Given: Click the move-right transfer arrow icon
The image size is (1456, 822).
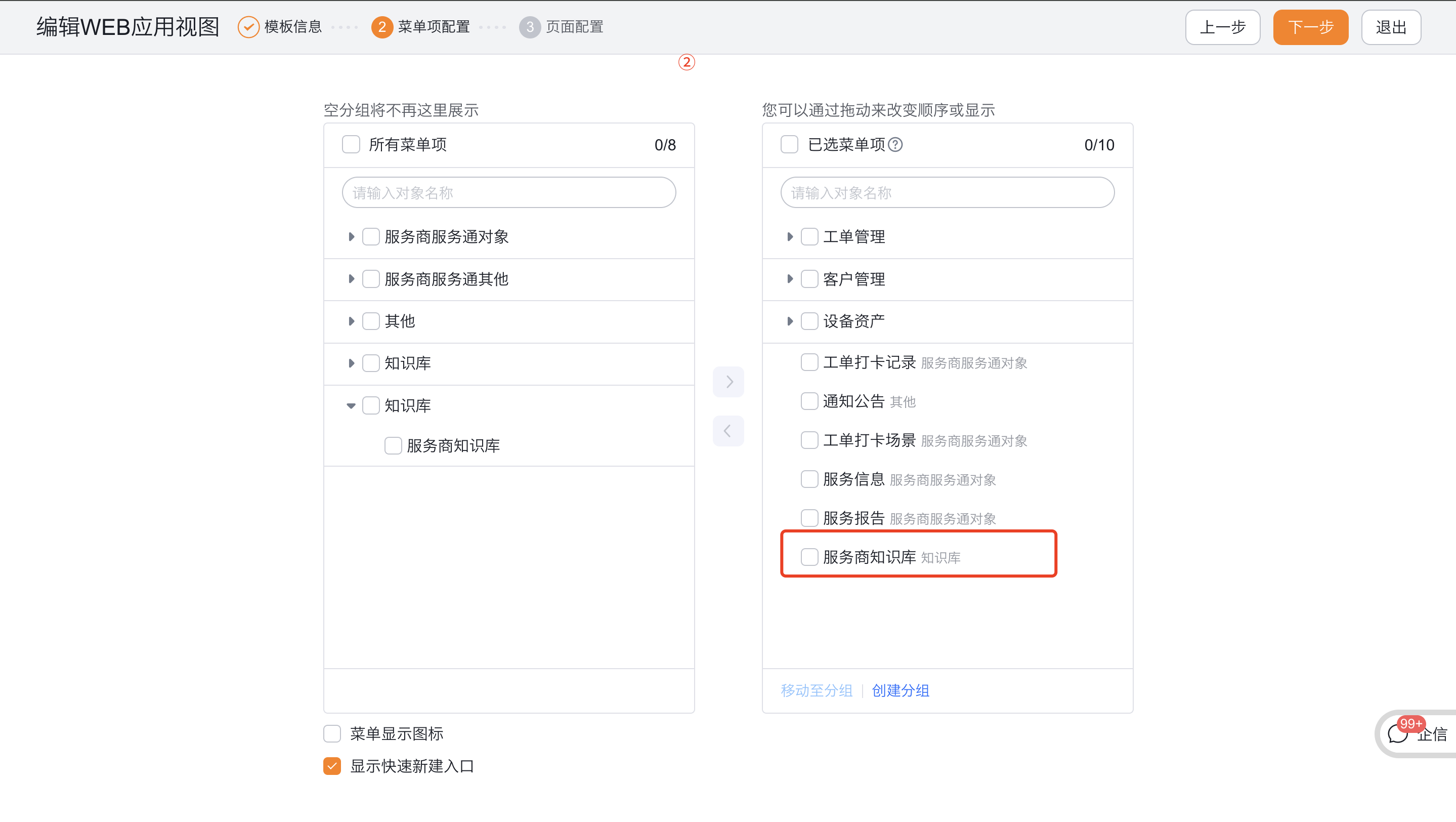Looking at the screenshot, I should tap(728, 382).
